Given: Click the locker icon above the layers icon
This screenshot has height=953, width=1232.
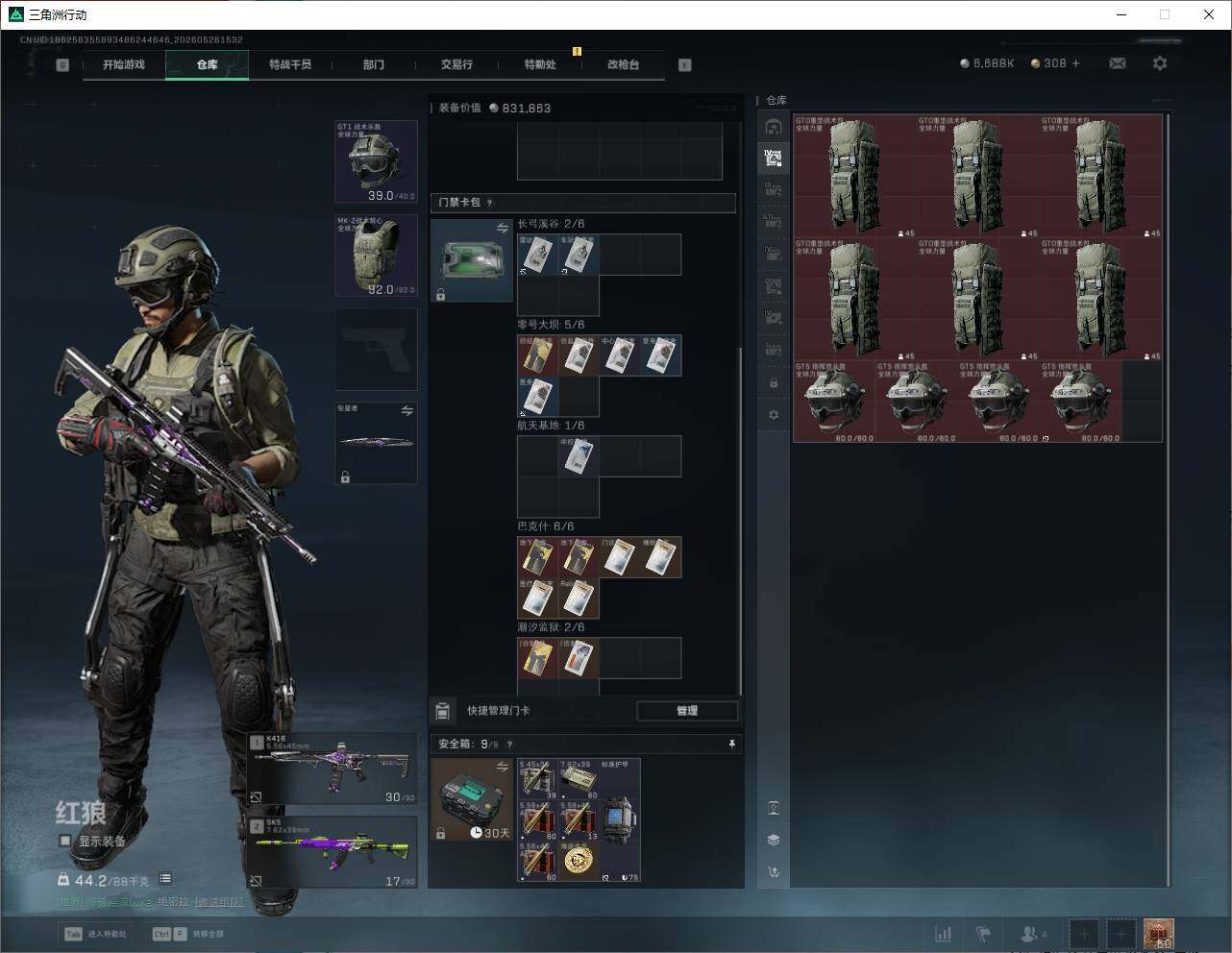Looking at the screenshot, I should [x=774, y=808].
